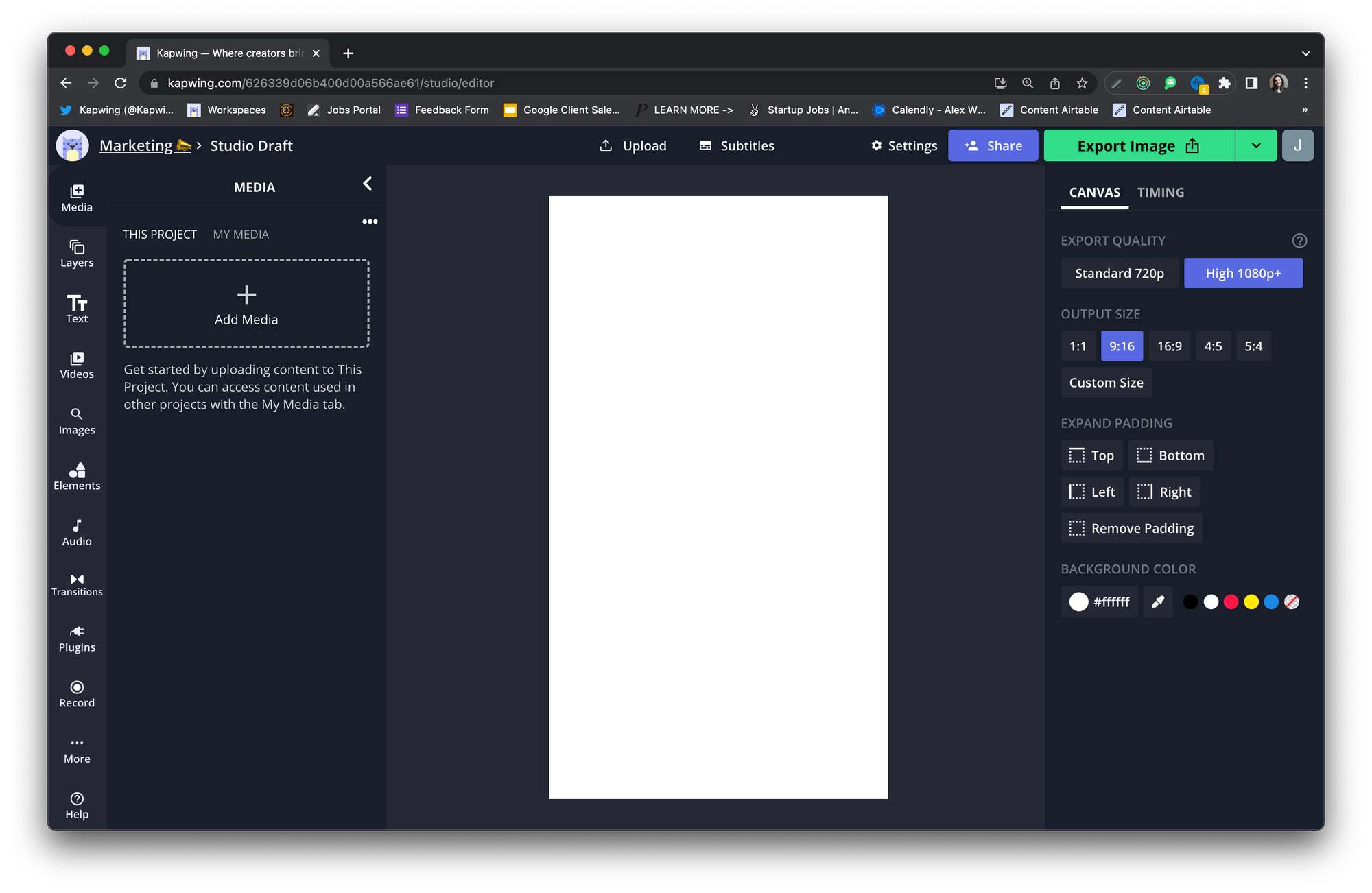Click the Record sidebar icon
Viewport: 1372px width, 893px height.
click(x=77, y=694)
